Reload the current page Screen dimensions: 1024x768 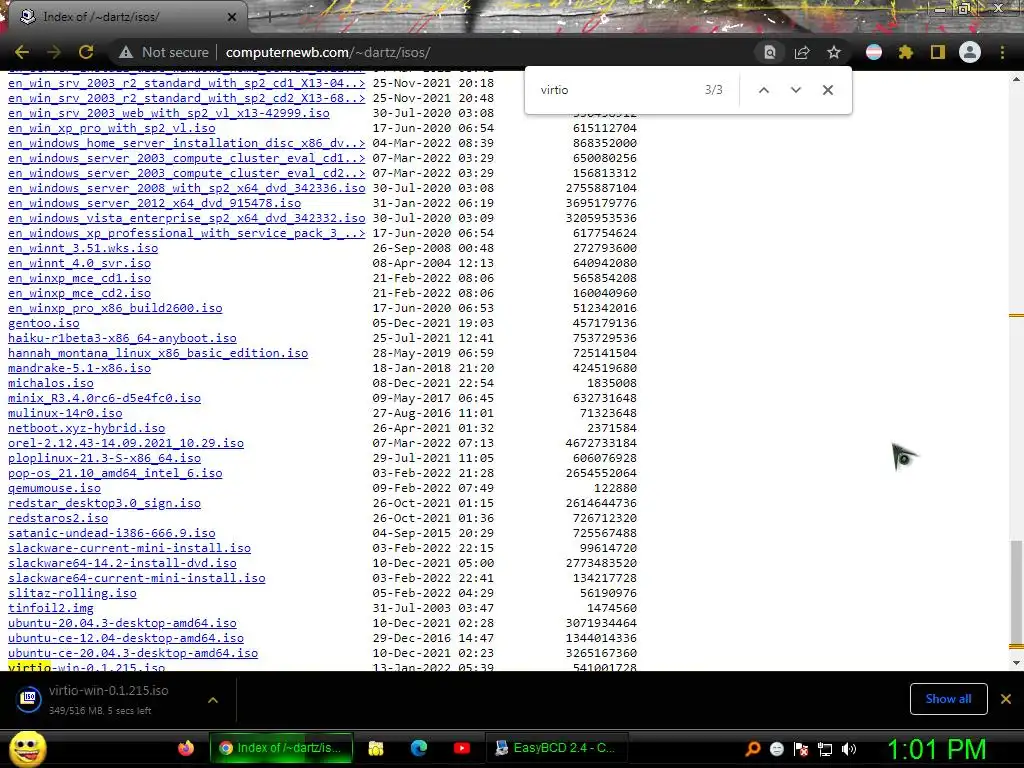click(x=86, y=52)
